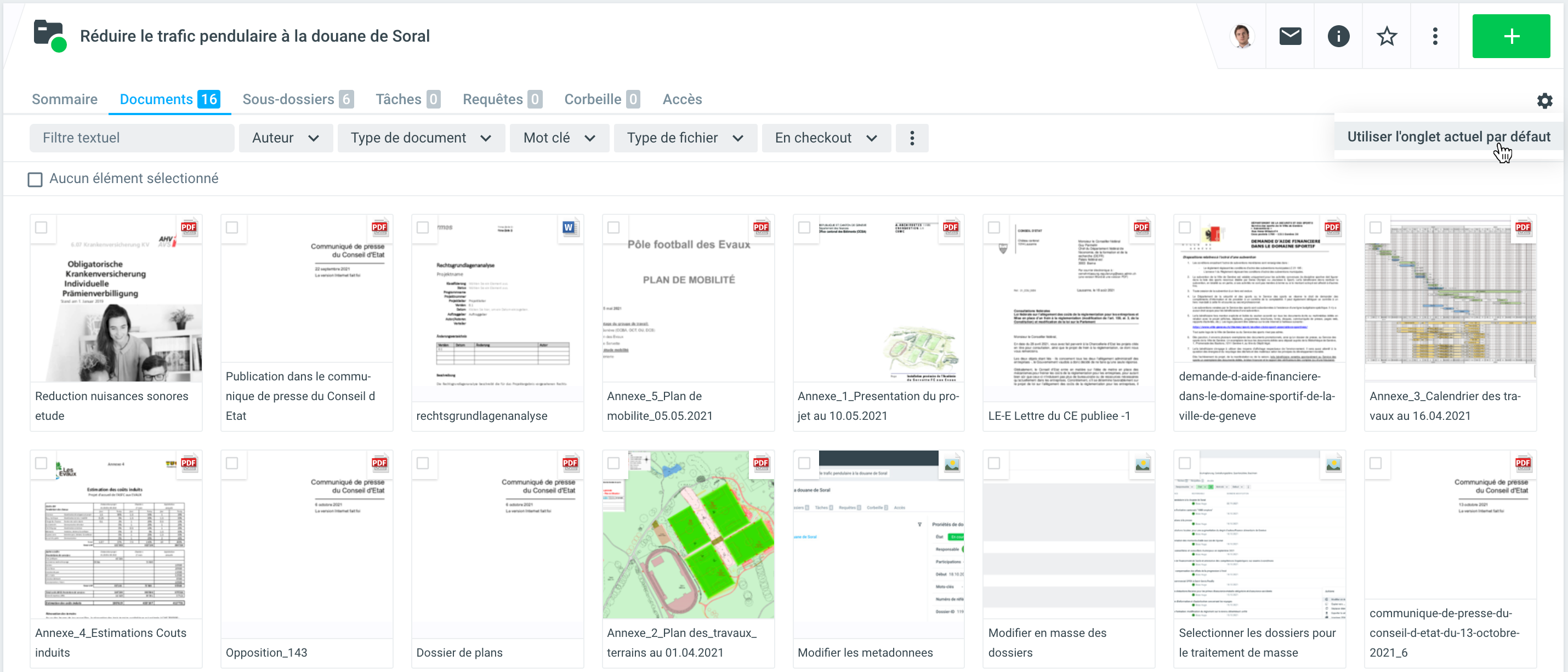Image resolution: width=1568 pixels, height=672 pixels.
Task: Check the rechtsgrundlagenanalyse document checkbox
Action: pos(423,227)
